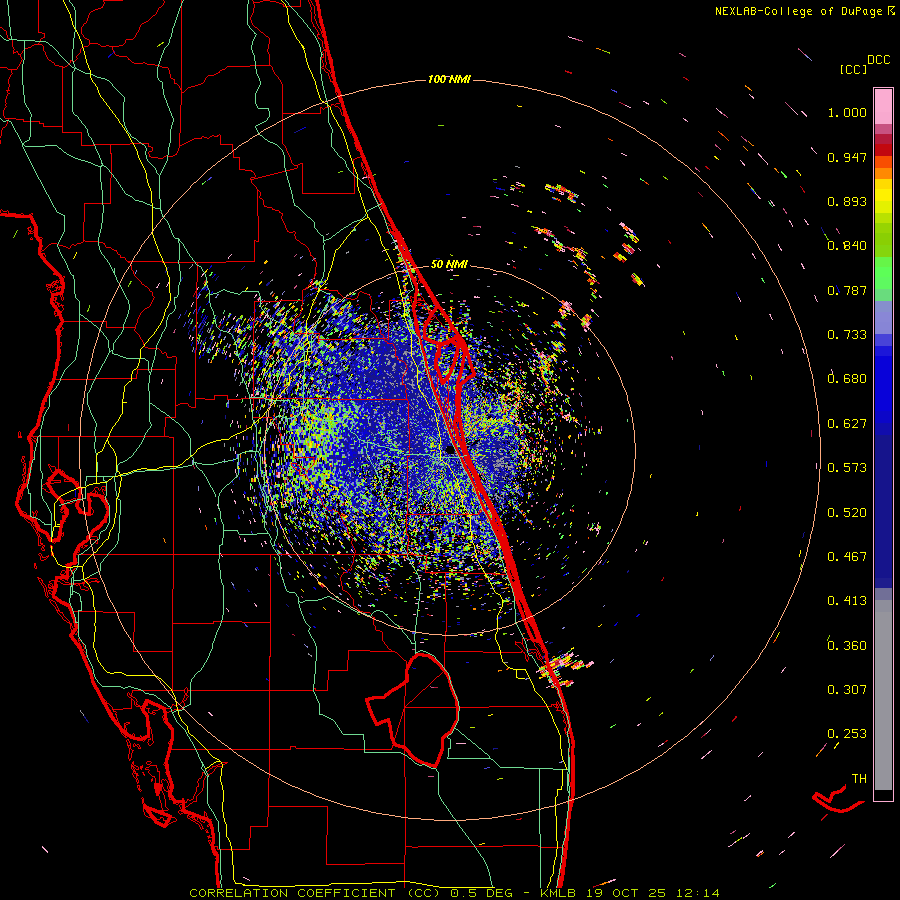The width and height of the screenshot is (900, 900).
Task: Click the 0.360 legend value
Action: coord(847,646)
